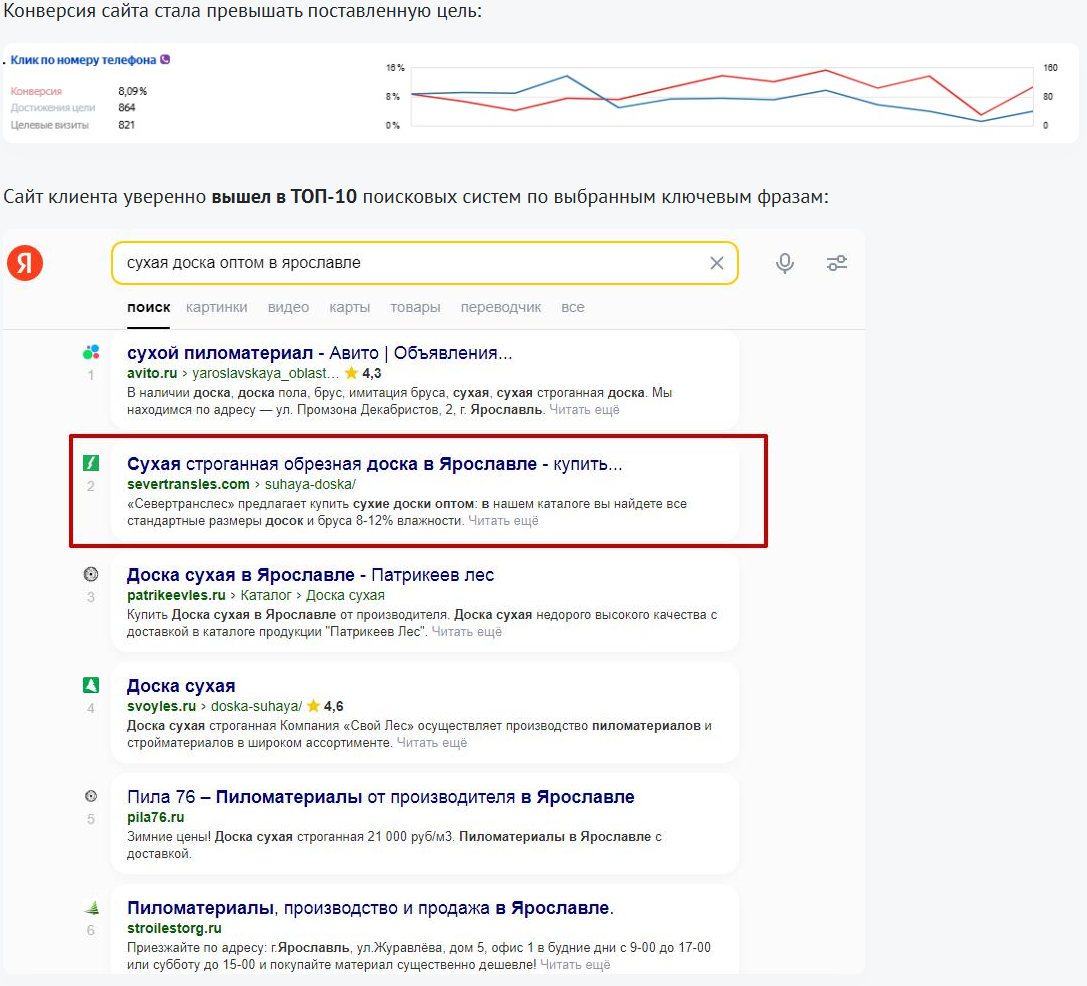Open pila76.ru domain link

point(155,817)
